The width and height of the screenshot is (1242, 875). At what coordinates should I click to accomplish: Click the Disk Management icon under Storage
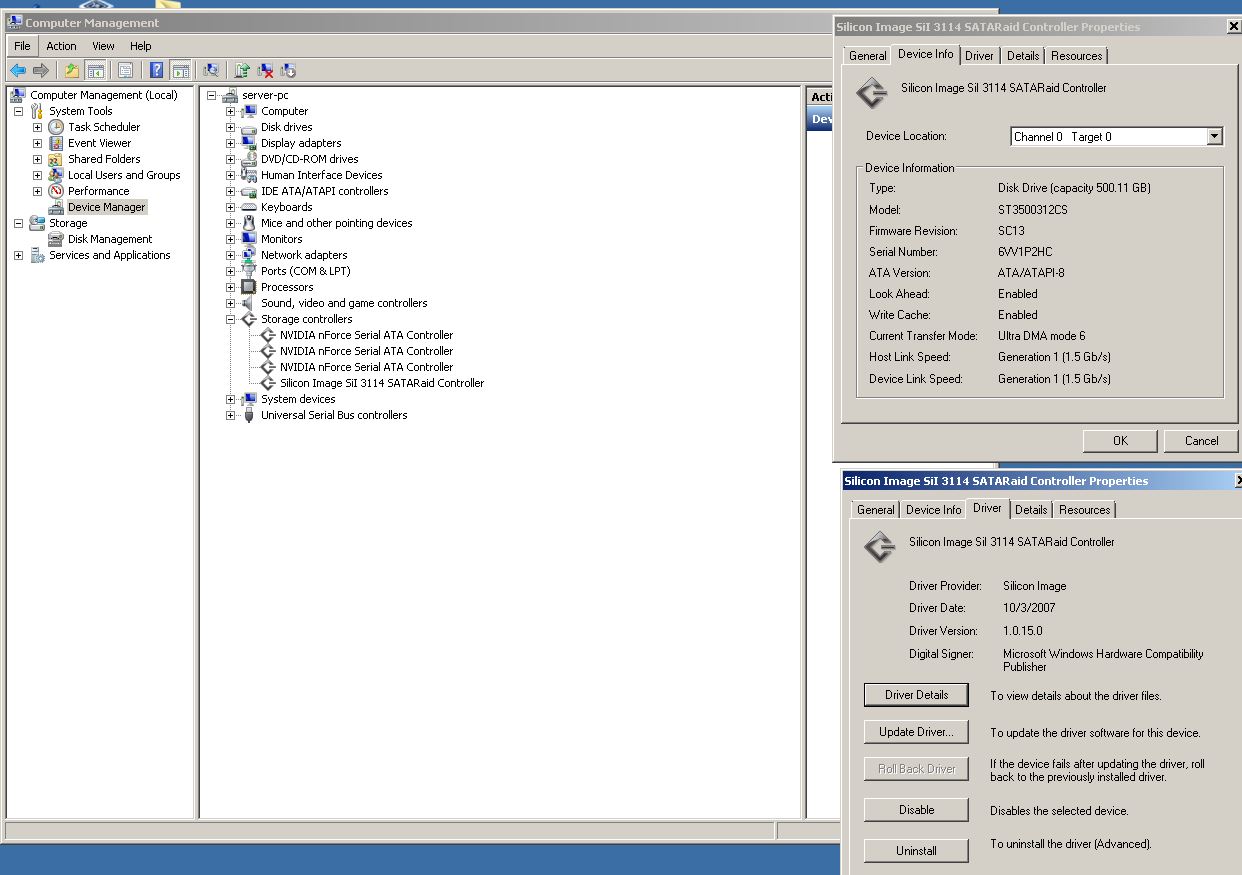tap(56, 239)
